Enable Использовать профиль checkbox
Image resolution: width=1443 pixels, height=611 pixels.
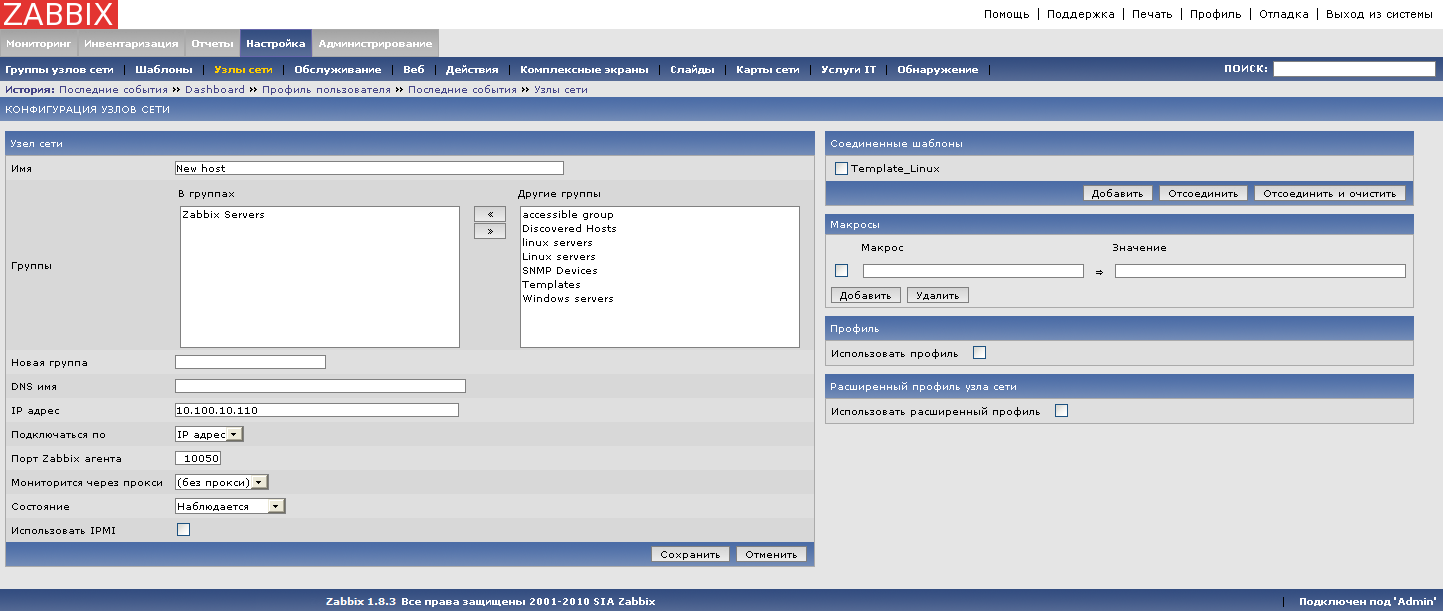[x=979, y=353]
